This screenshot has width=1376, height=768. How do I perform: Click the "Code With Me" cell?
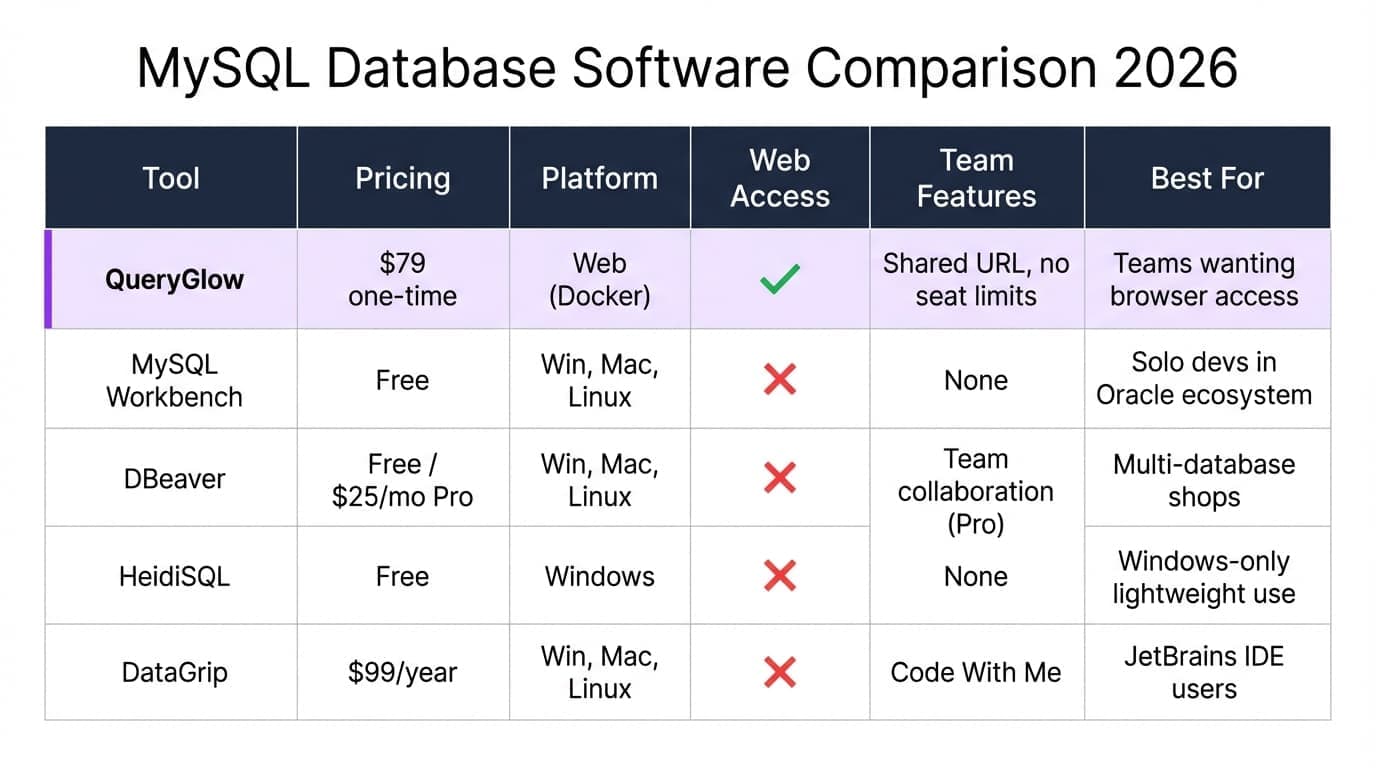coord(976,672)
